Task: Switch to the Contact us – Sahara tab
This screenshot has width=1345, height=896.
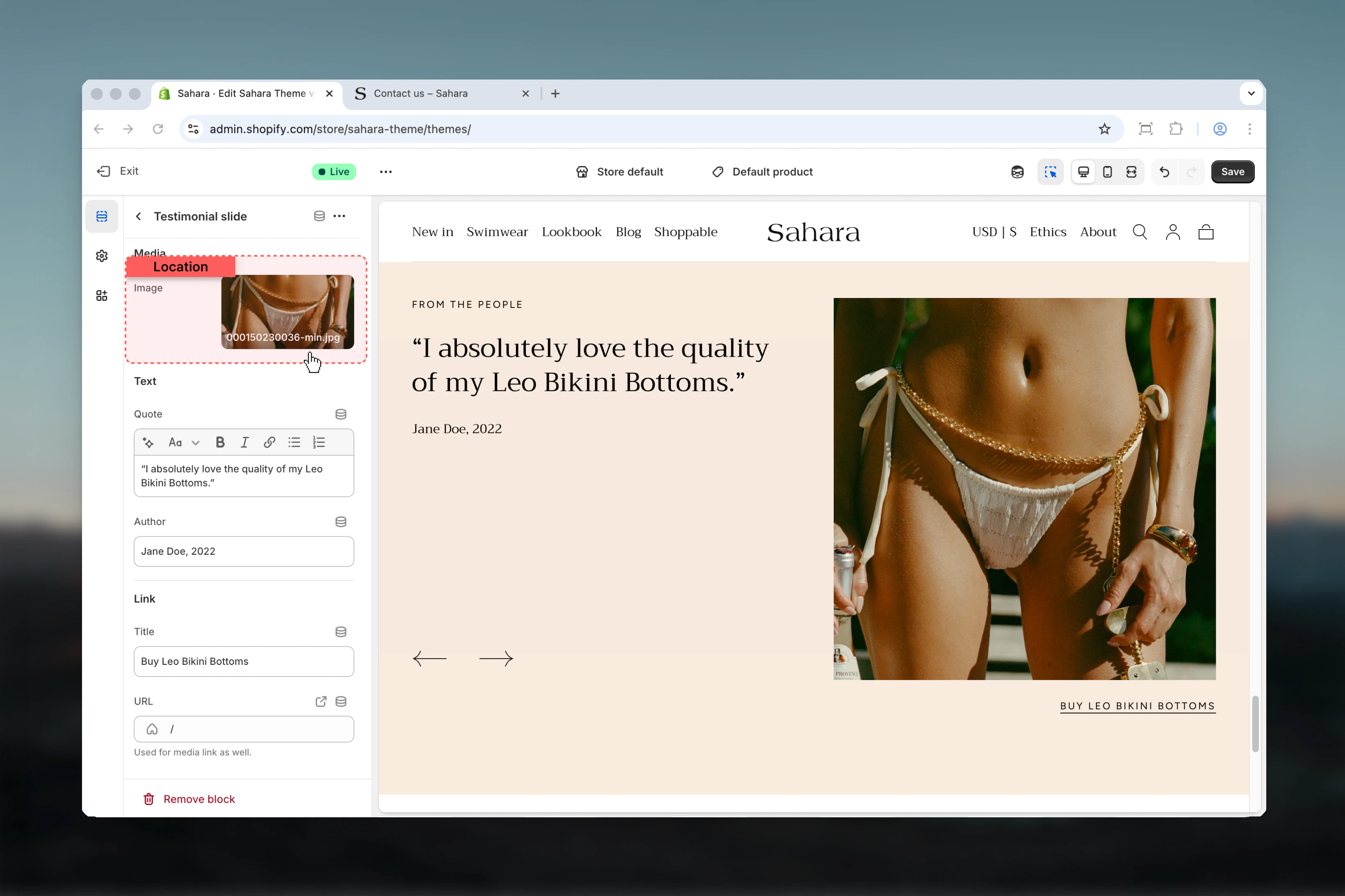Action: [x=421, y=94]
